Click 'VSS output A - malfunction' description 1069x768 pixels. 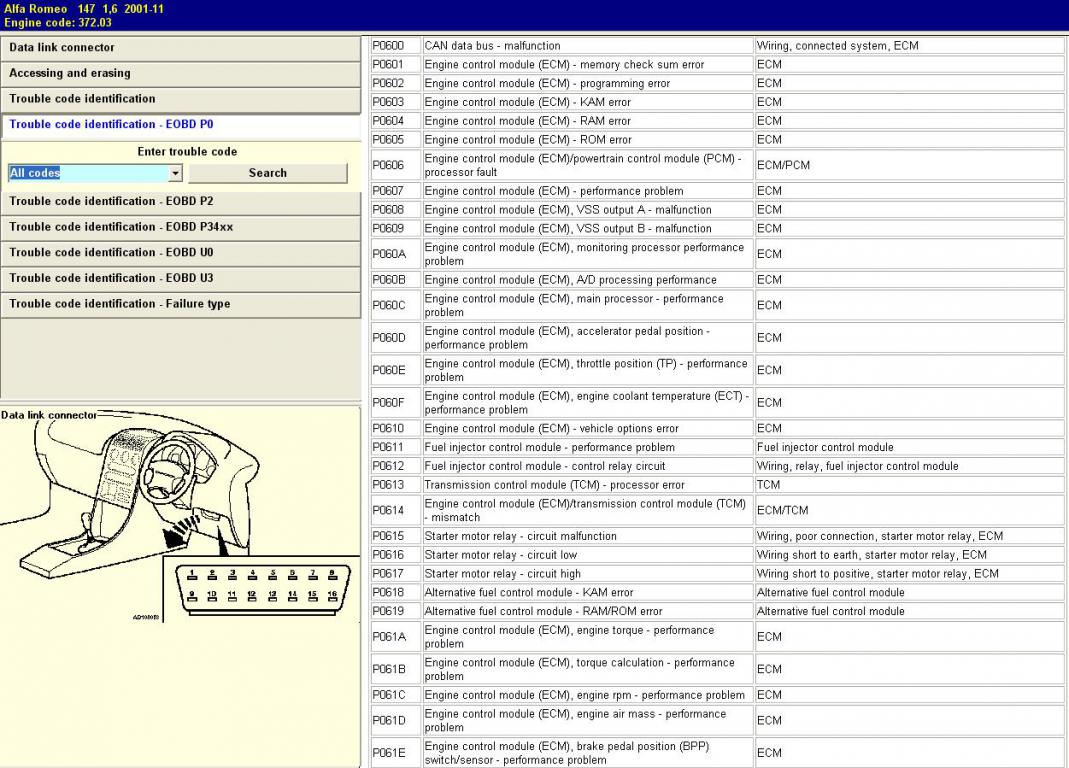[587, 210]
